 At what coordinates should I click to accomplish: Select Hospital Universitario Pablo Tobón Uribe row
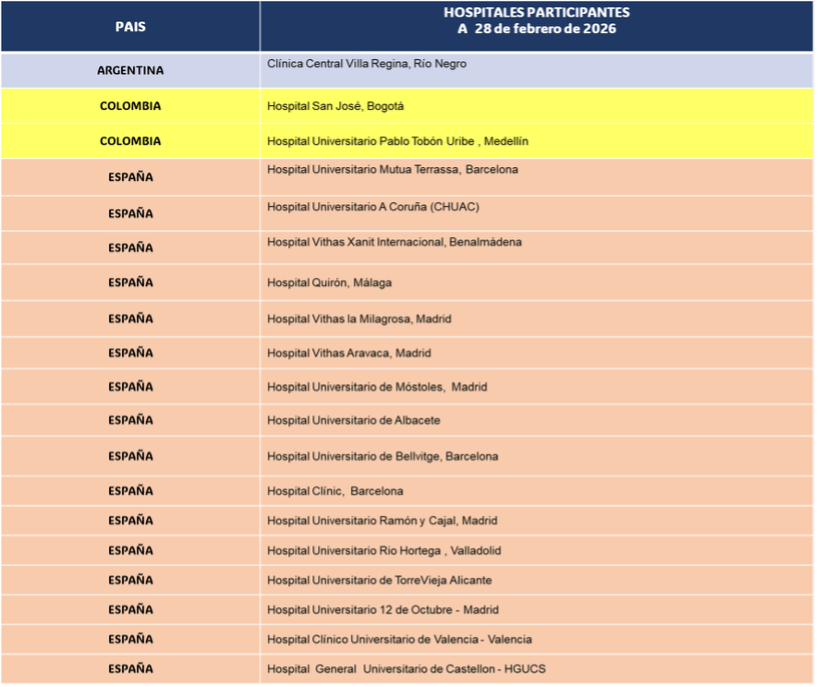397,142
